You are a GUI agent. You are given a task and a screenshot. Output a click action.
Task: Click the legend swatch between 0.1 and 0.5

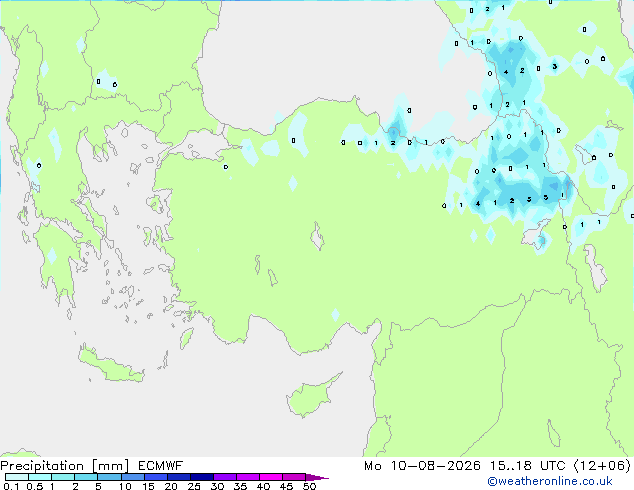click(x=17, y=477)
